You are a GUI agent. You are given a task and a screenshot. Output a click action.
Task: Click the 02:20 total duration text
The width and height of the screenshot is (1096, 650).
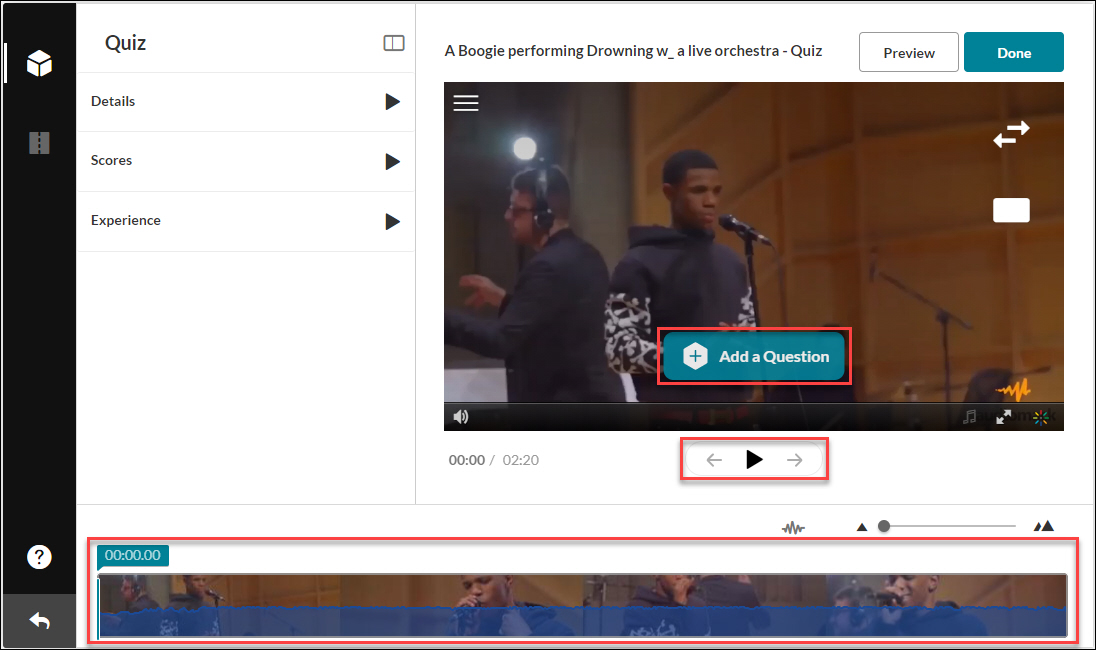point(521,461)
